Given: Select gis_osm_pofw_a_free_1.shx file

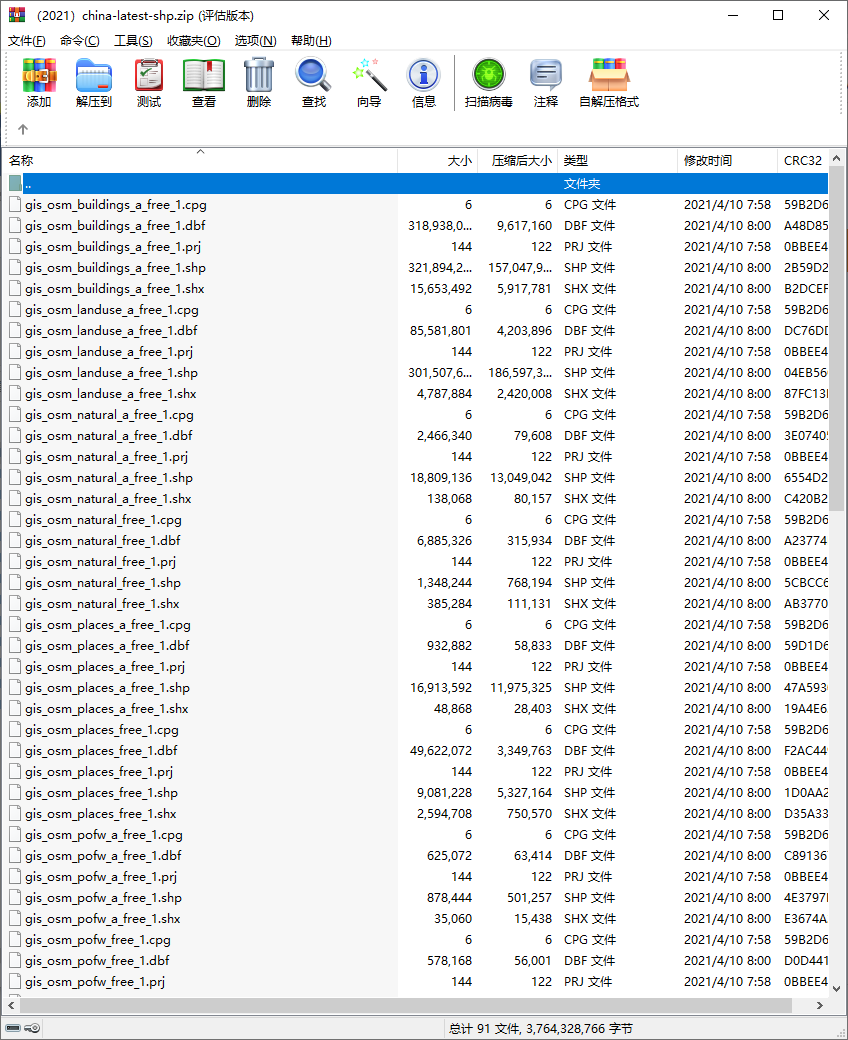Looking at the screenshot, I should pyautogui.click(x=416, y=919).
